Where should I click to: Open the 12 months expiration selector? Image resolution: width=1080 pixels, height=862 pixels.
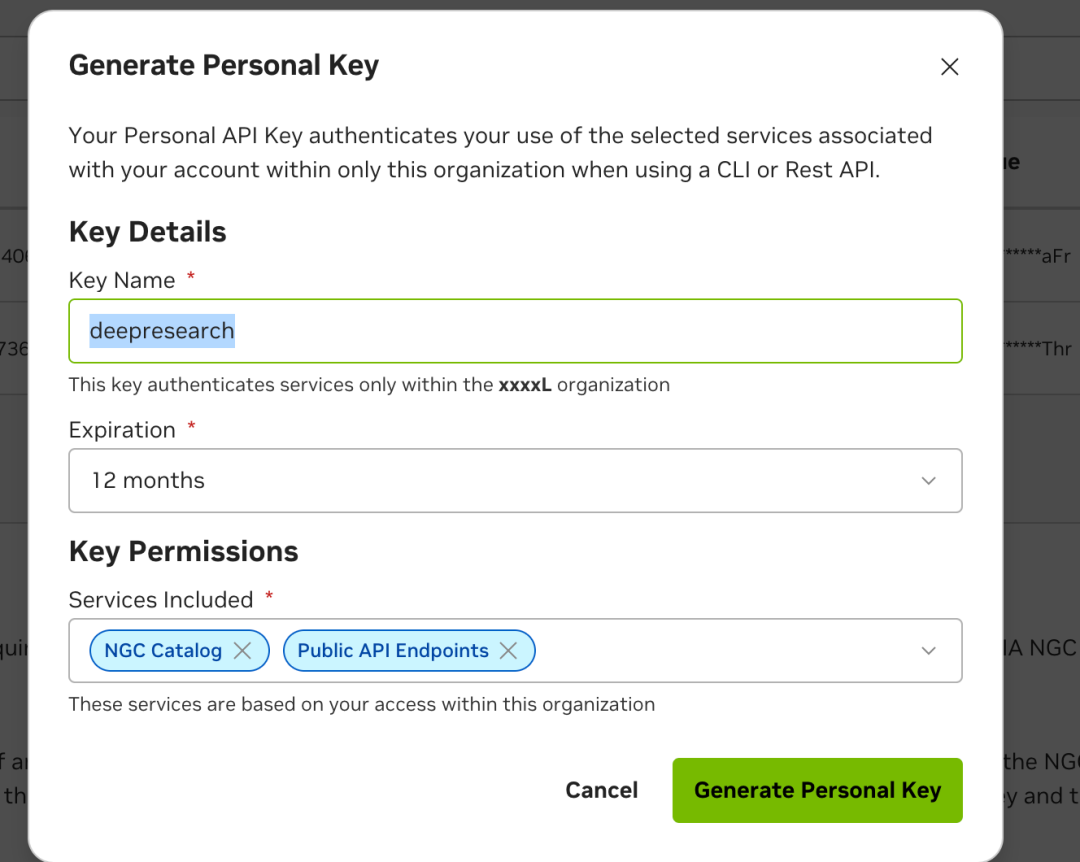point(516,481)
